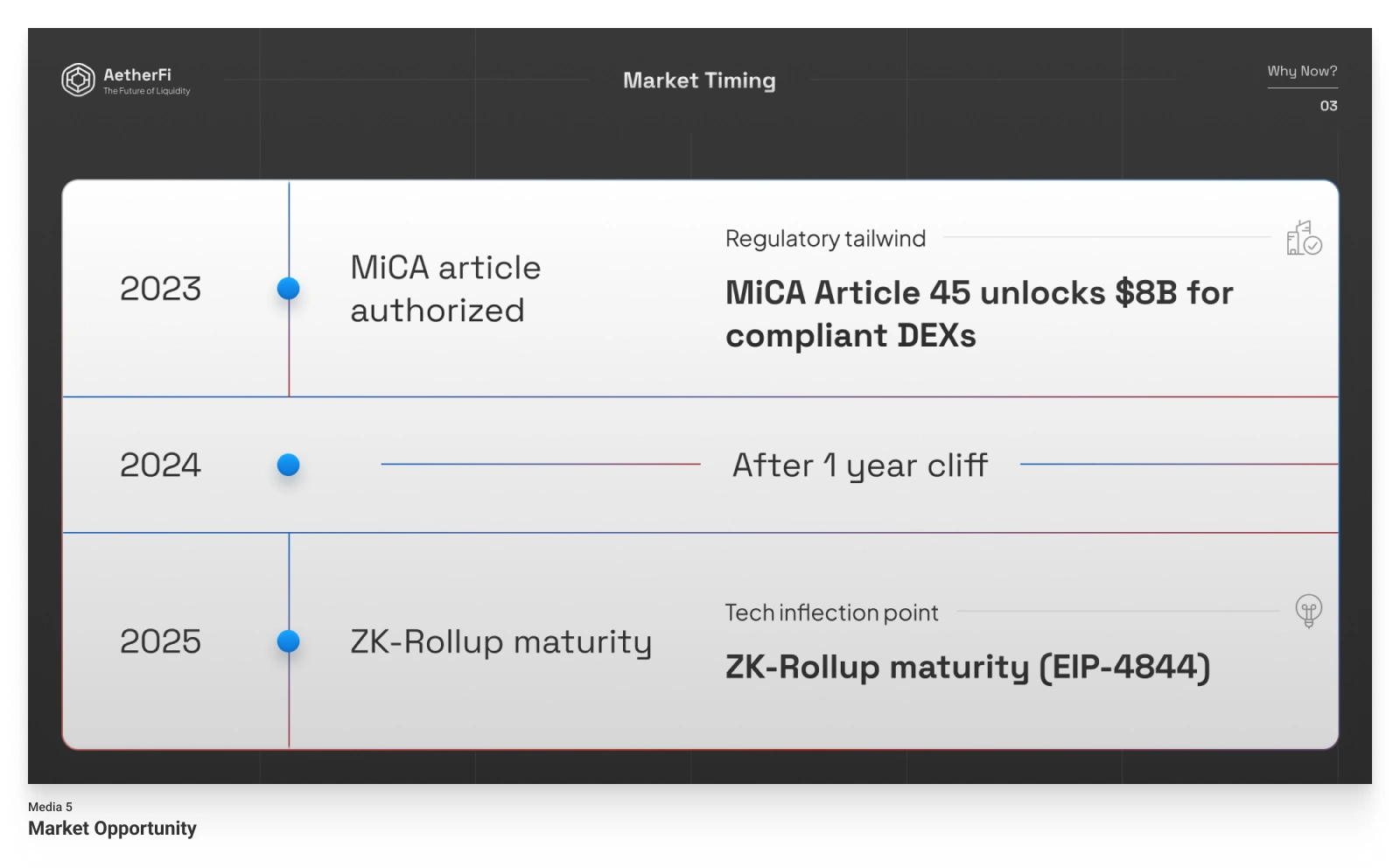Click the AetherFi hexagon logo icon
Viewport: 1400px width, 868px height.
[x=78, y=80]
